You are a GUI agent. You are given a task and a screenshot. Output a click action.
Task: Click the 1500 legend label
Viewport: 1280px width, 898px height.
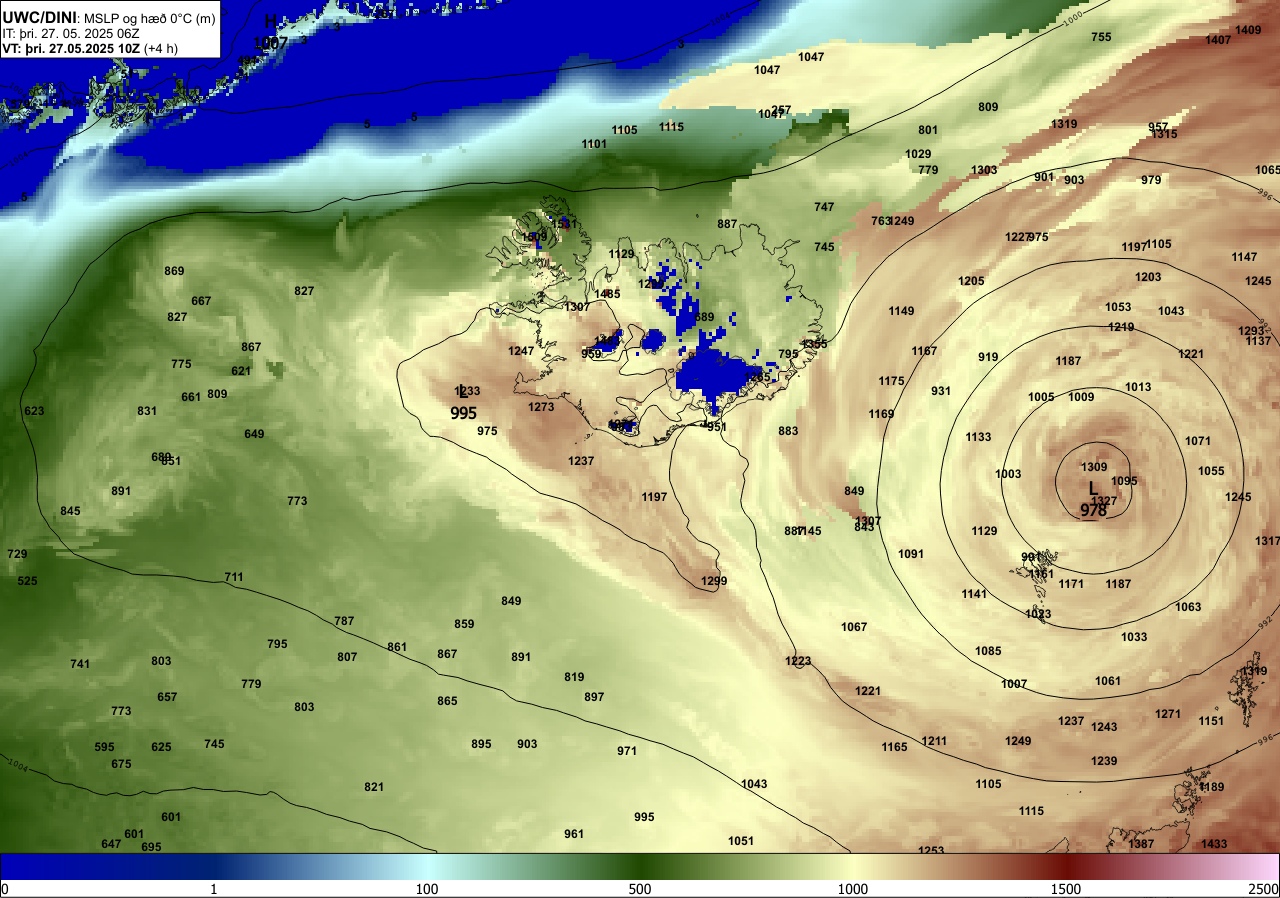(1066, 889)
